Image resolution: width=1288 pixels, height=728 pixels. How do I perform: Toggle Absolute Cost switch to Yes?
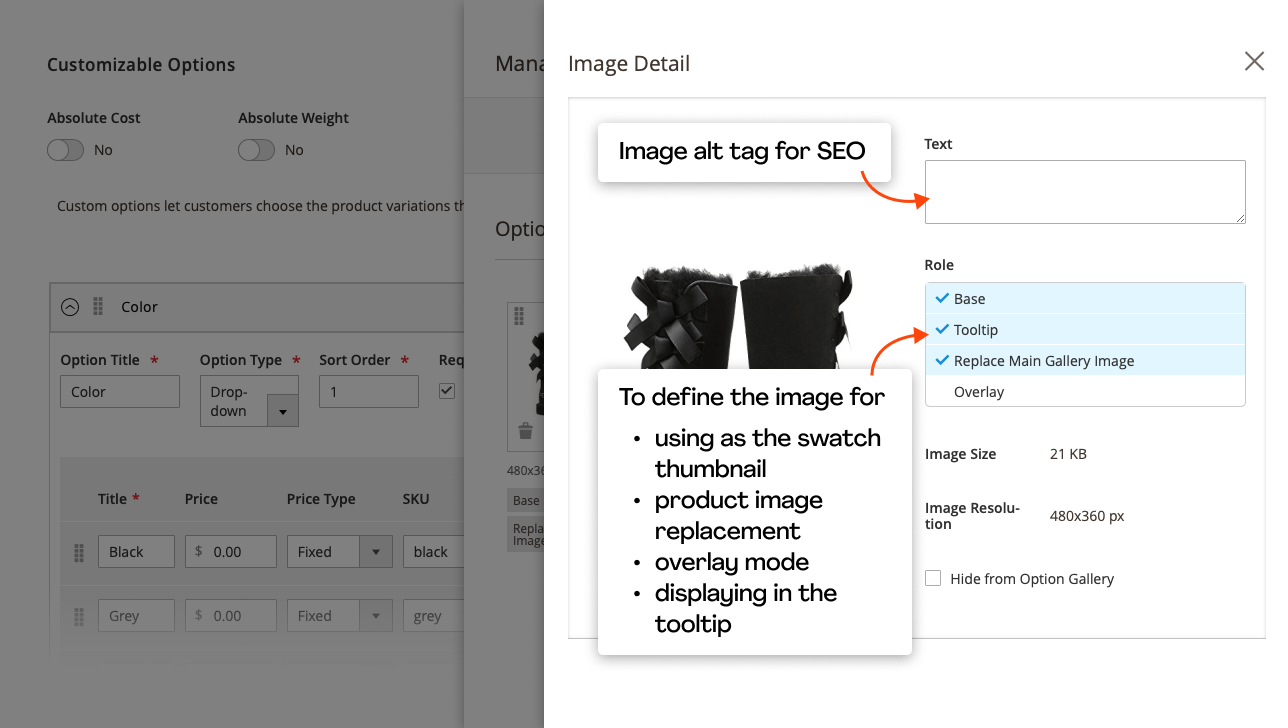[x=65, y=150]
